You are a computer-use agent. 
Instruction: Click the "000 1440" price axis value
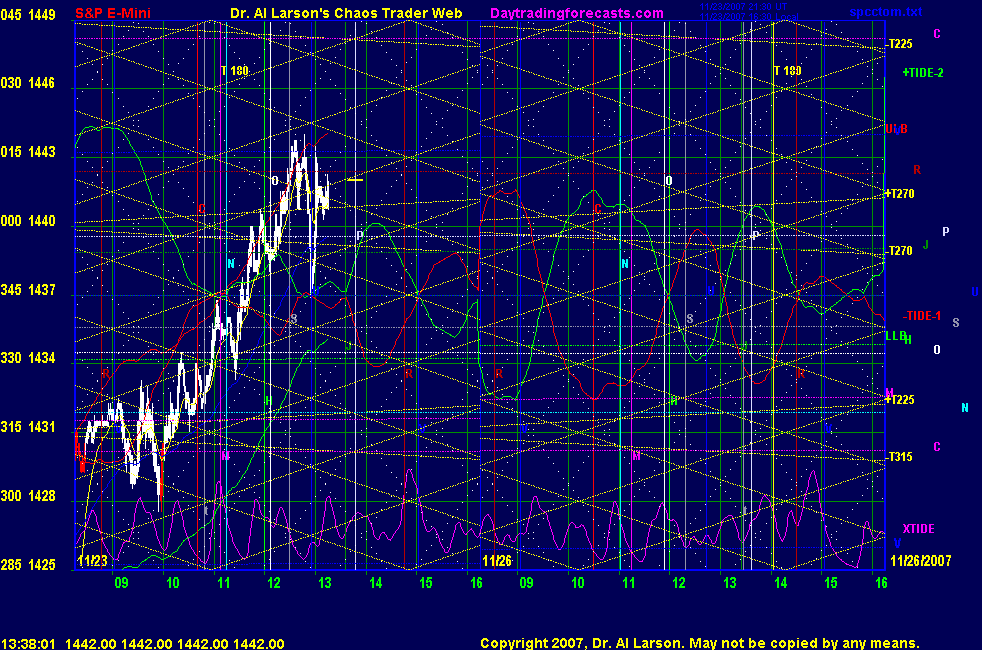pyautogui.click(x=28, y=220)
